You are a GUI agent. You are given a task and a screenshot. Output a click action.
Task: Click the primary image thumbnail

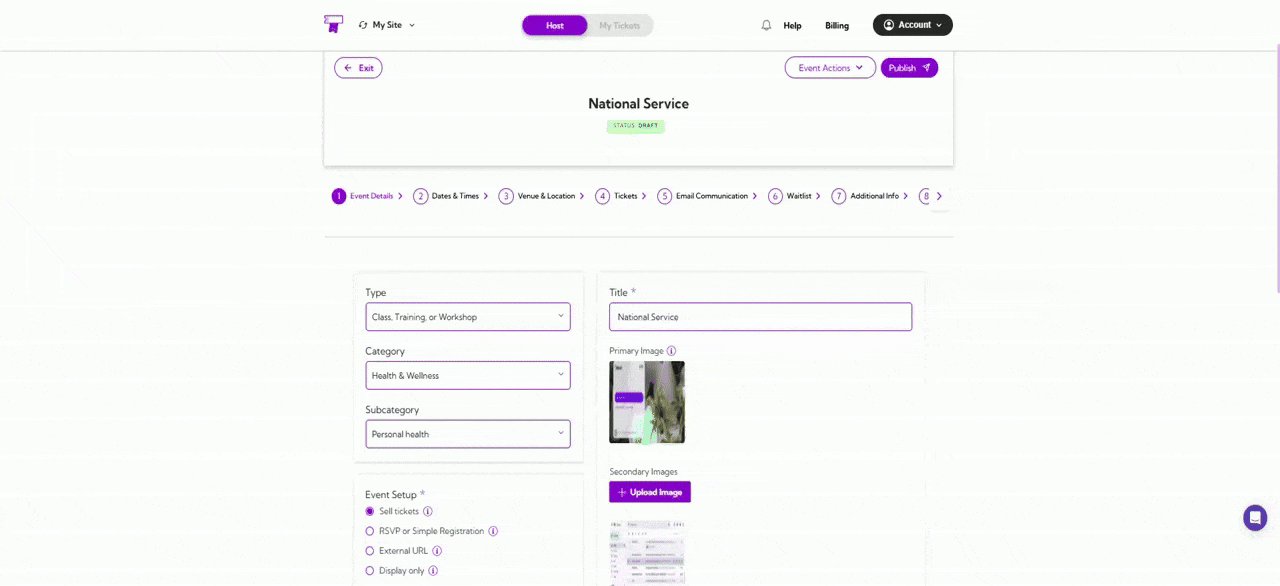click(x=647, y=402)
